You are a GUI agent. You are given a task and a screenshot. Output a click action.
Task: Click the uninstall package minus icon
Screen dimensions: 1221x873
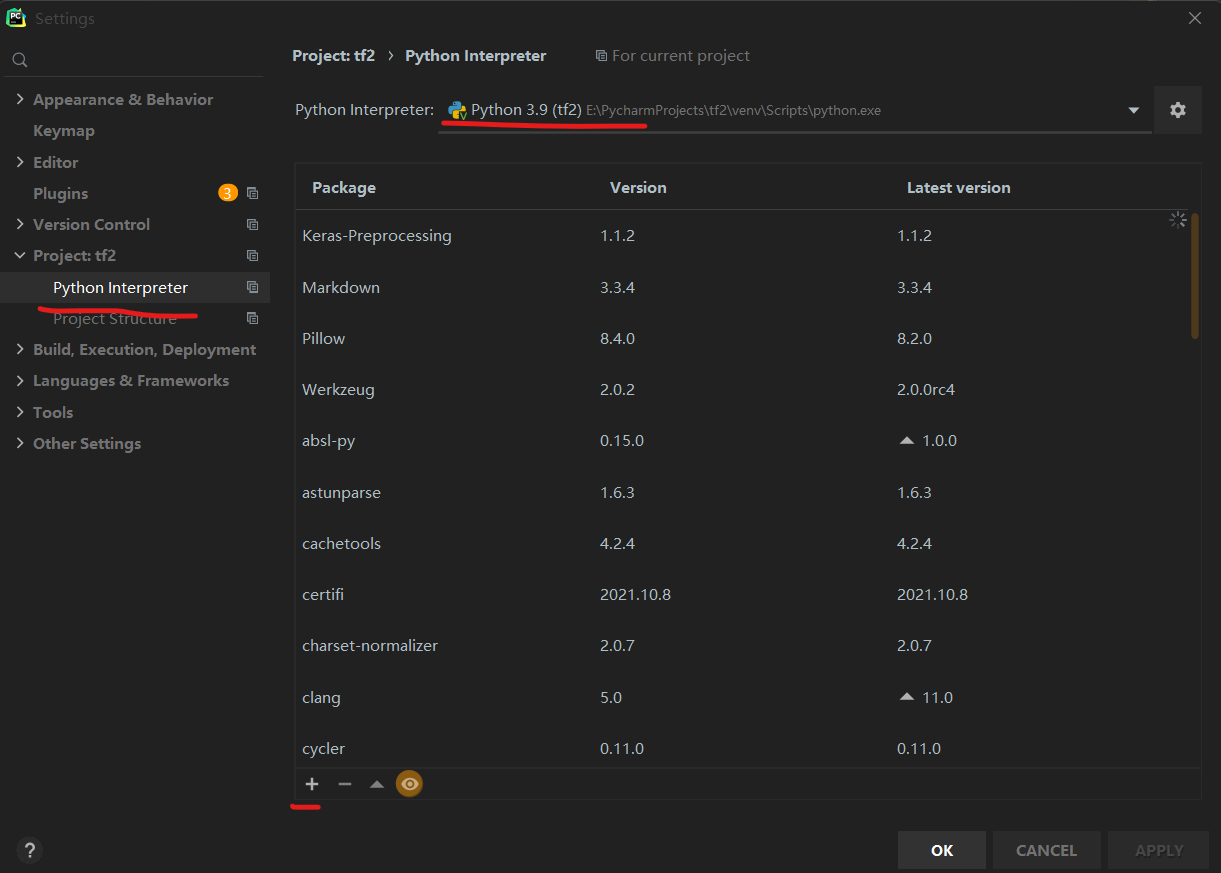click(345, 784)
